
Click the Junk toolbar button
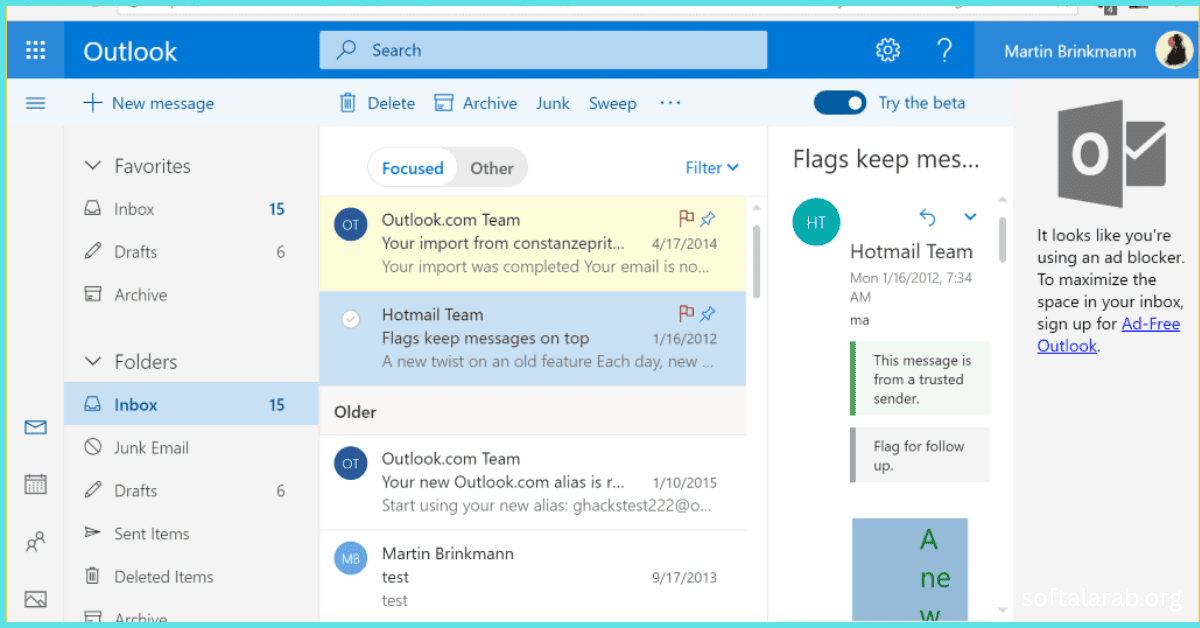(x=553, y=103)
